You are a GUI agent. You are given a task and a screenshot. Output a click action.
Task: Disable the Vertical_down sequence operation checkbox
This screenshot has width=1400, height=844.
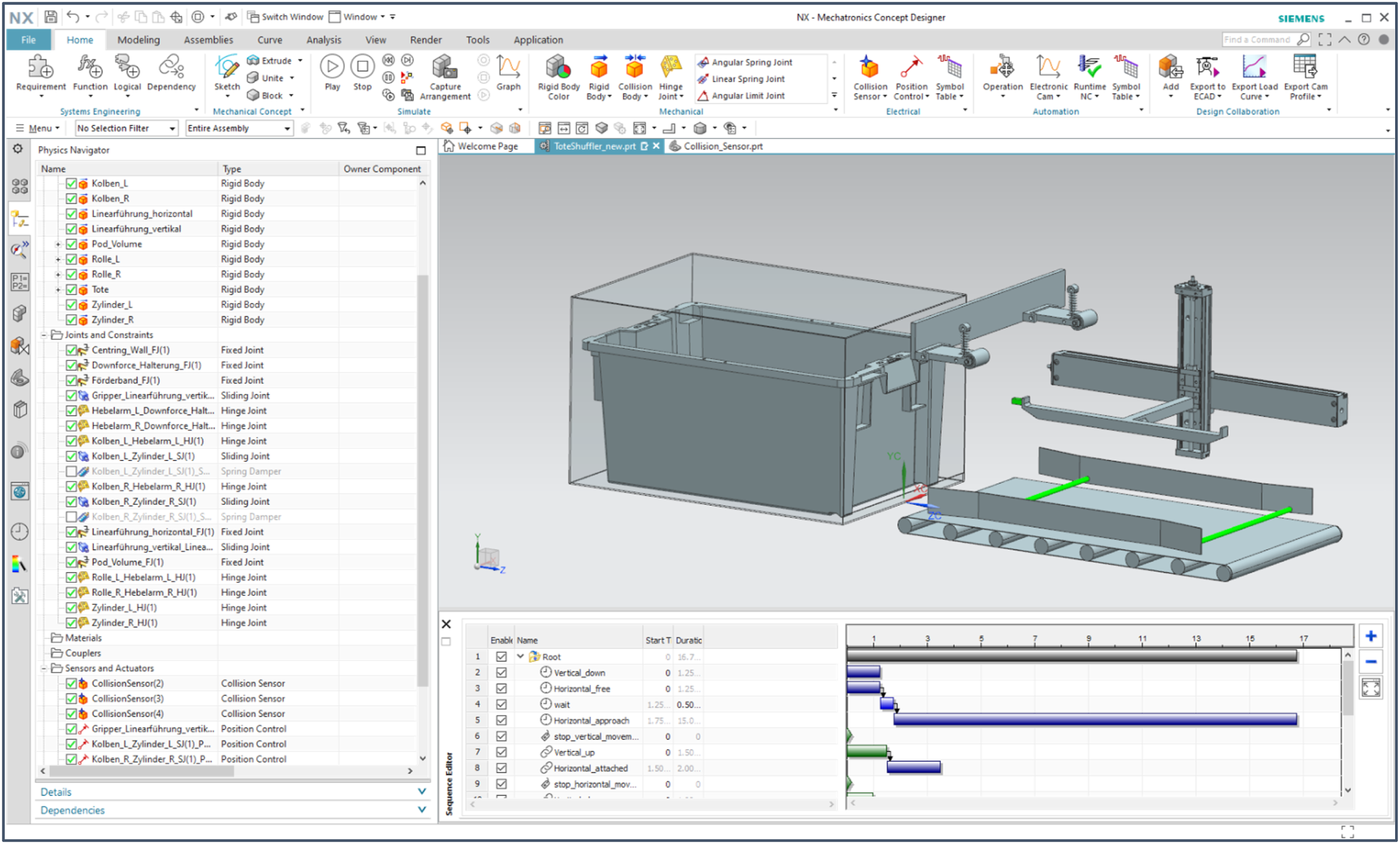pyautogui.click(x=501, y=672)
